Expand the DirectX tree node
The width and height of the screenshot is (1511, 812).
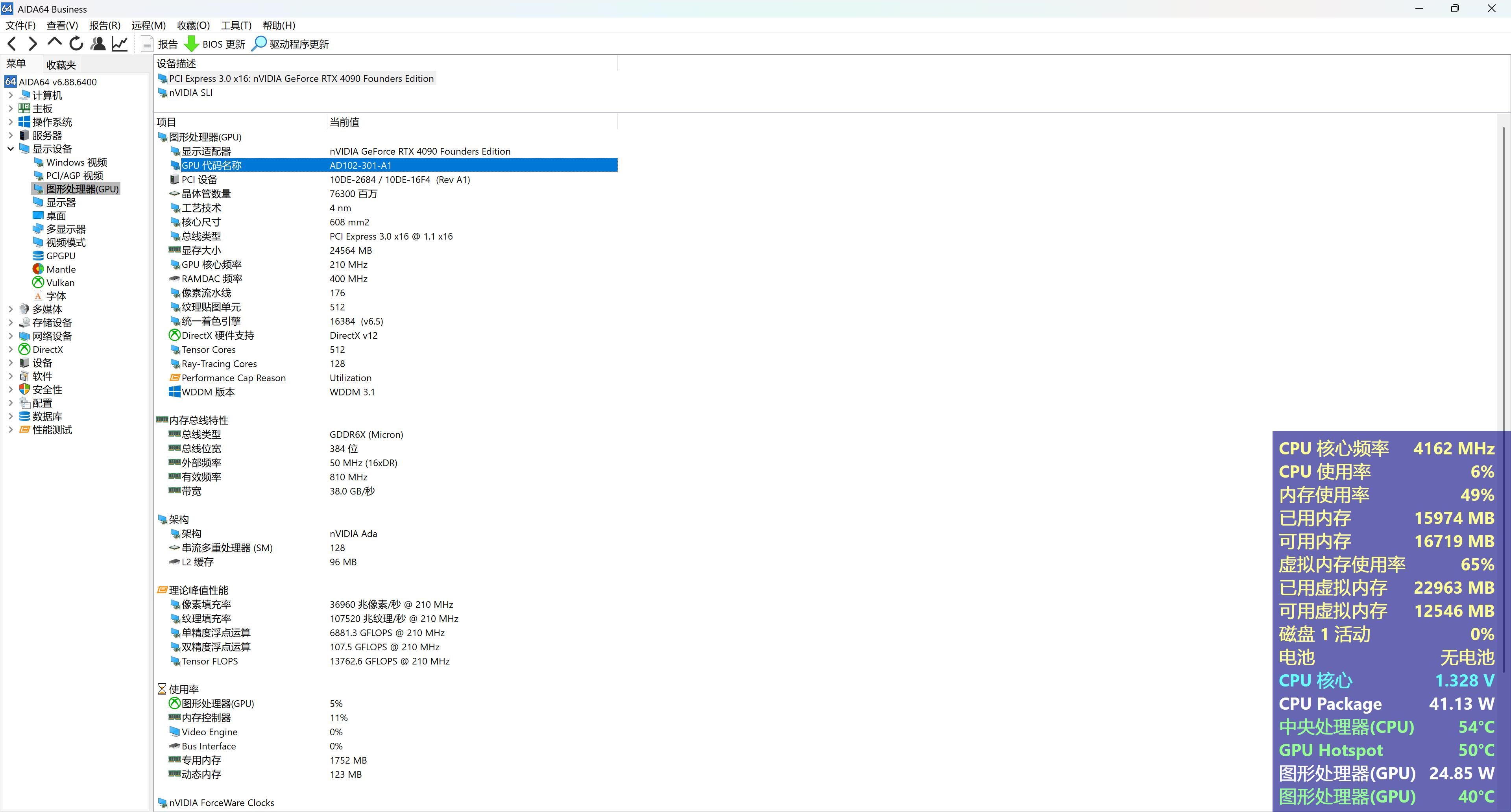coord(11,349)
